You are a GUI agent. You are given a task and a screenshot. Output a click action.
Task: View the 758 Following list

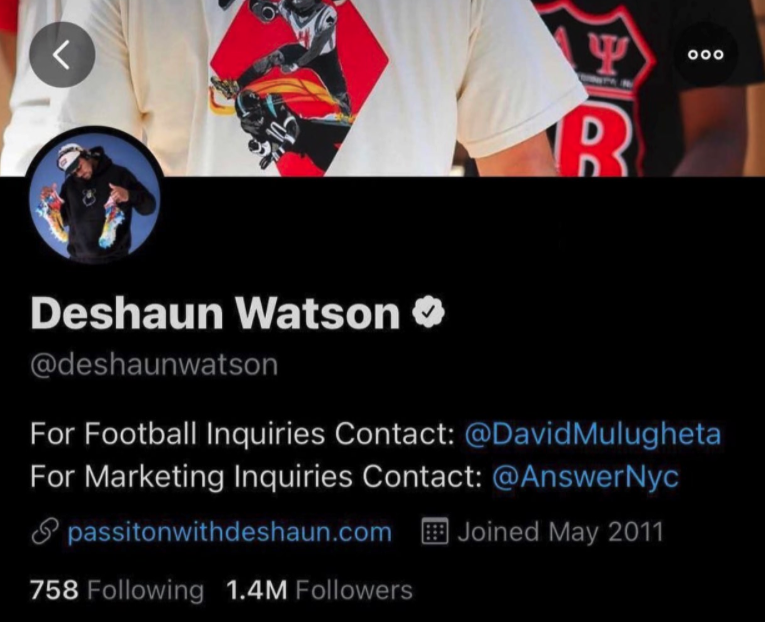pyautogui.click(x=117, y=589)
